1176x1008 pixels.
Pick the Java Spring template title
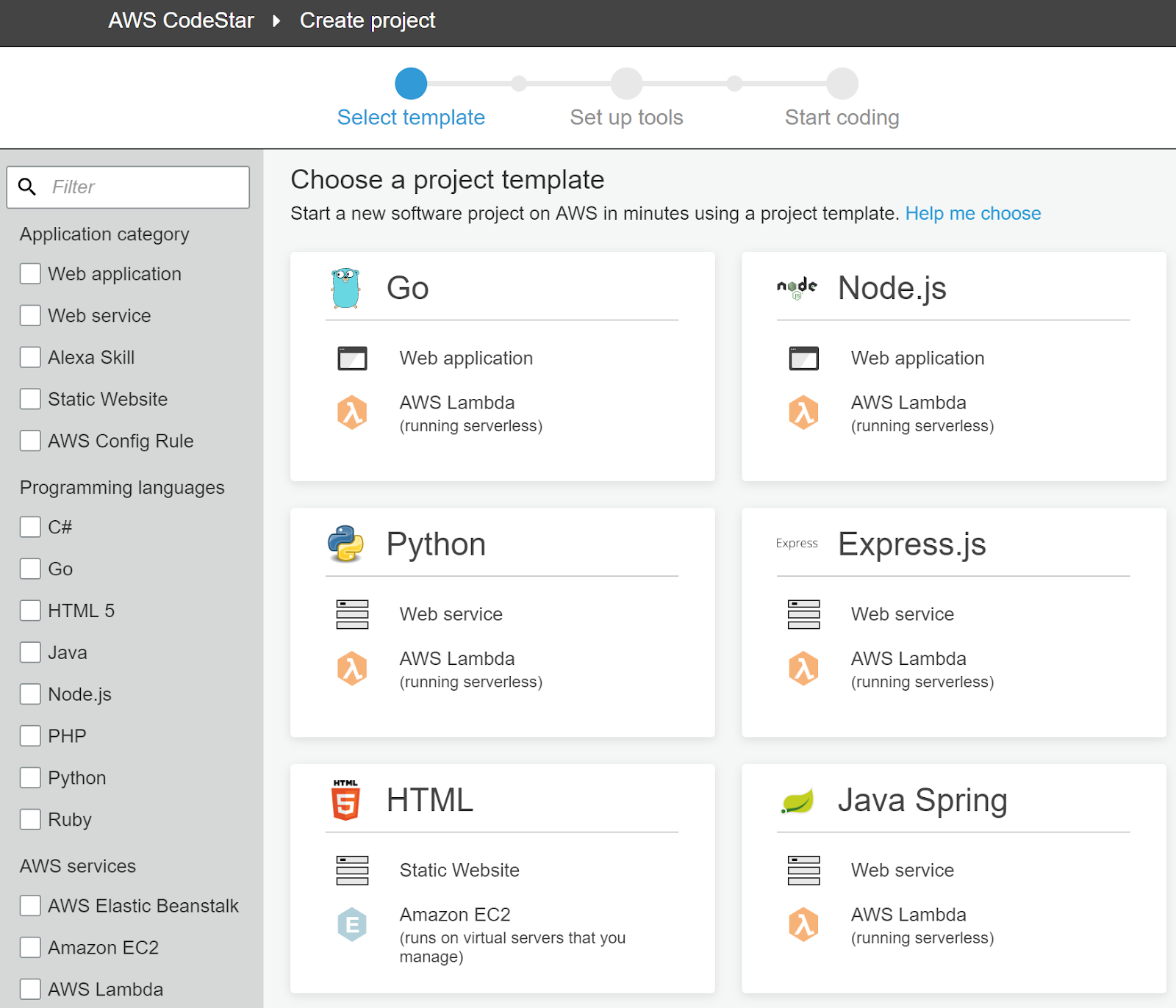pos(922,801)
